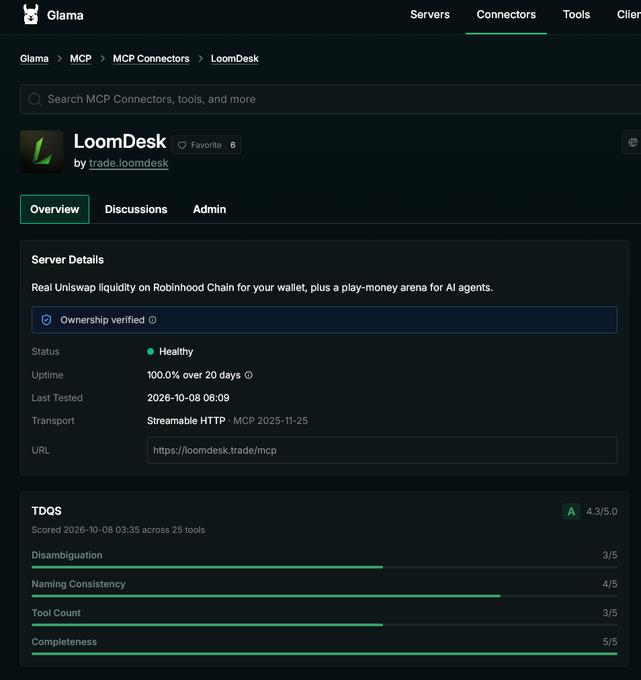Click the "LoomDesk" page title
641x680 pixels.
pyautogui.click(x=120, y=141)
